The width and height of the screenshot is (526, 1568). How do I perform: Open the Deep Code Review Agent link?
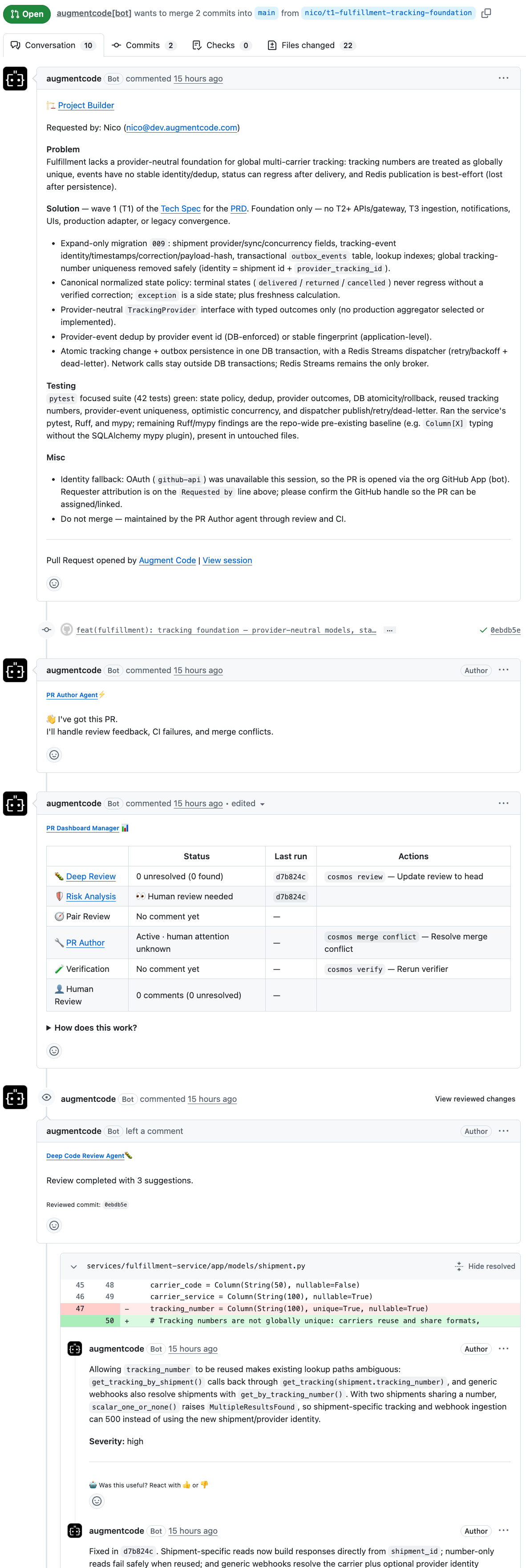tap(85, 1155)
